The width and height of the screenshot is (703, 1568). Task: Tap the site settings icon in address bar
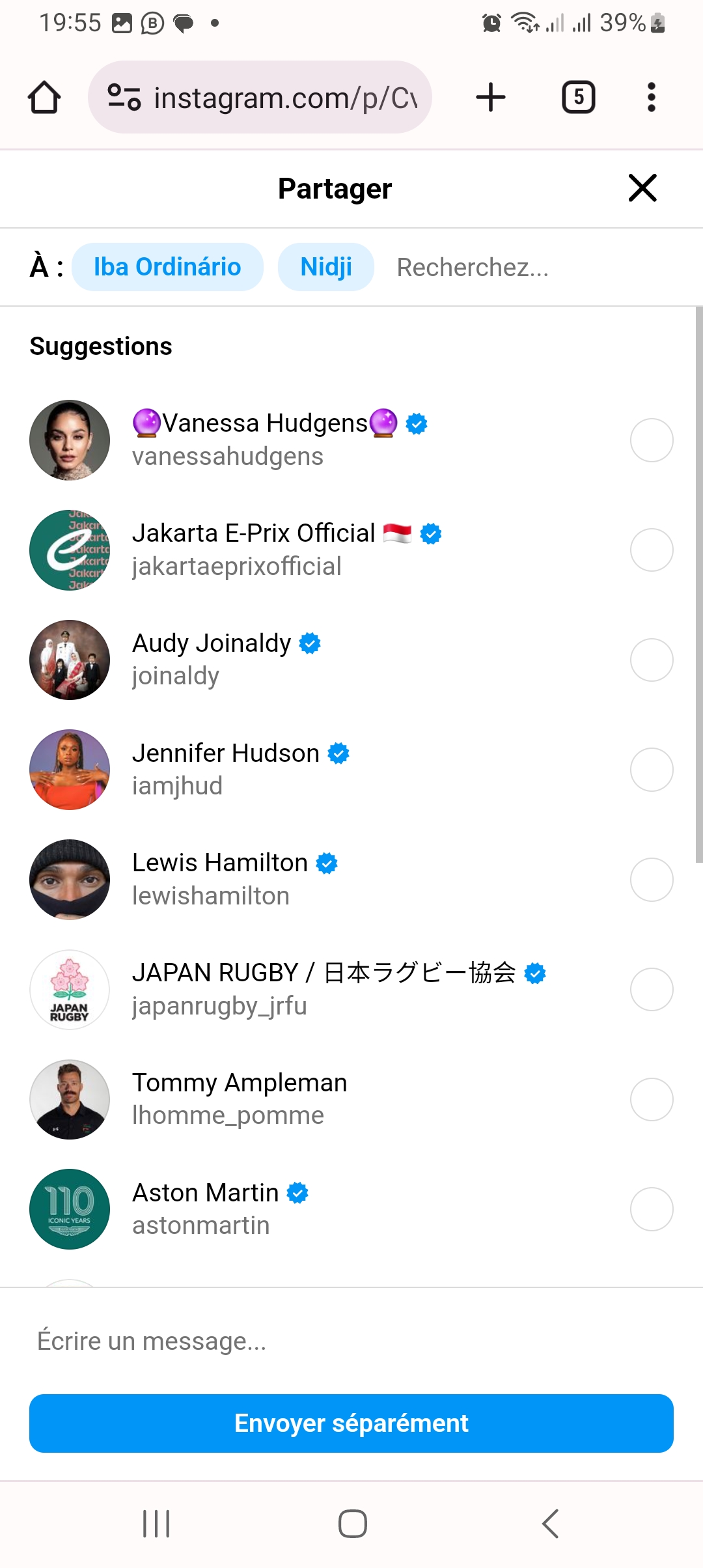124,98
